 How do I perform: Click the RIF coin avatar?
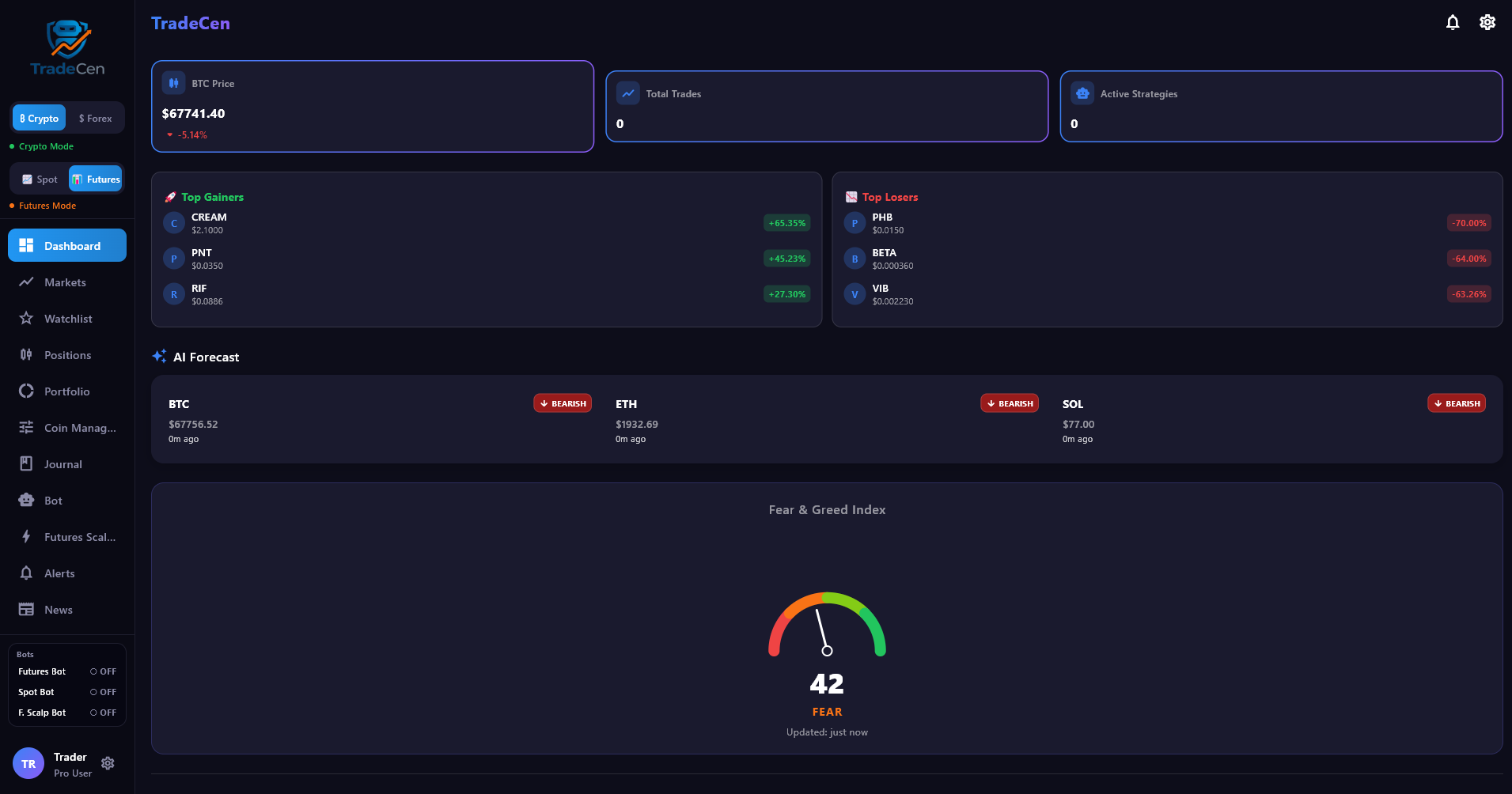[x=174, y=294]
